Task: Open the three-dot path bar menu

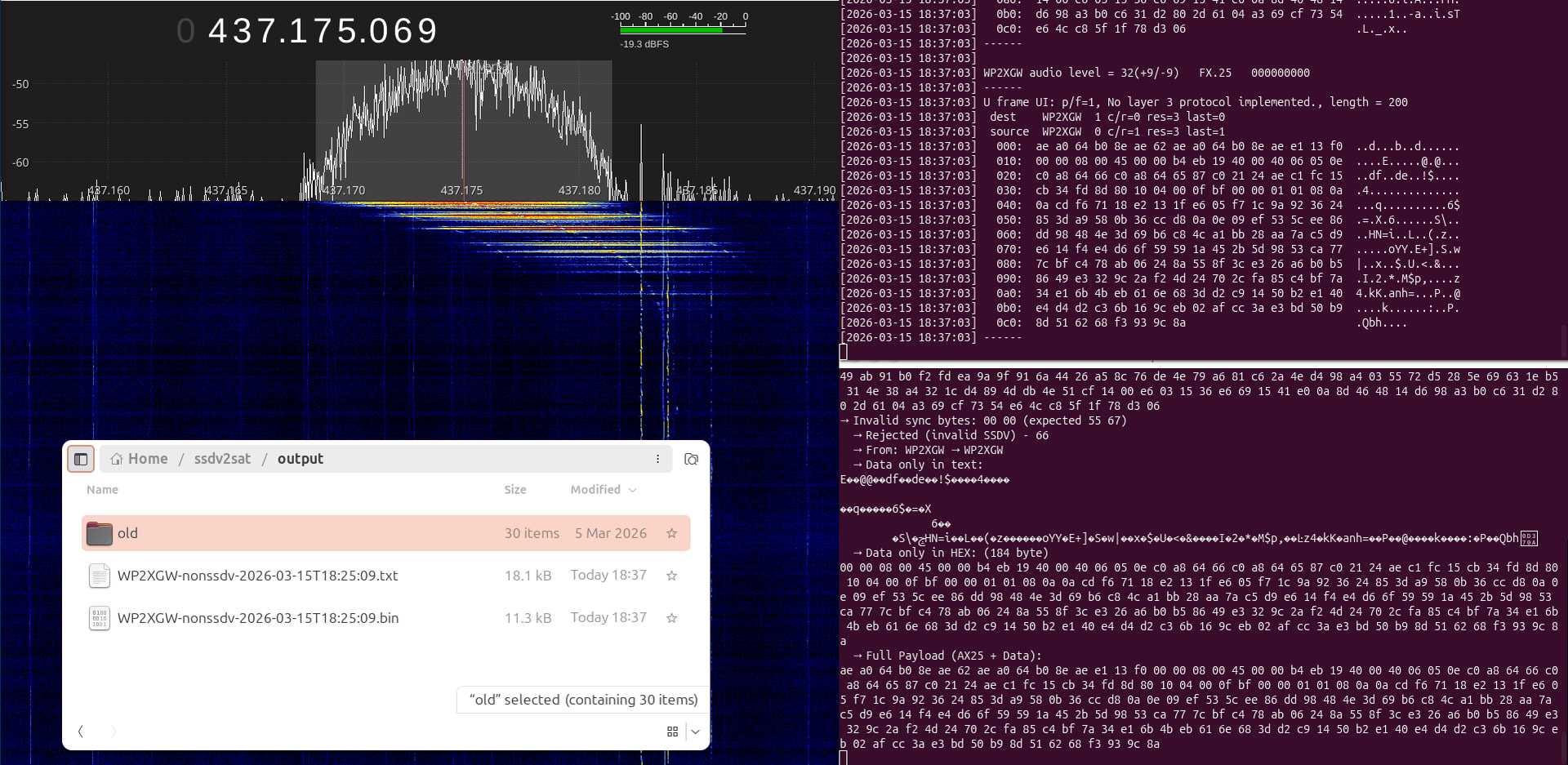Action: pos(657,459)
